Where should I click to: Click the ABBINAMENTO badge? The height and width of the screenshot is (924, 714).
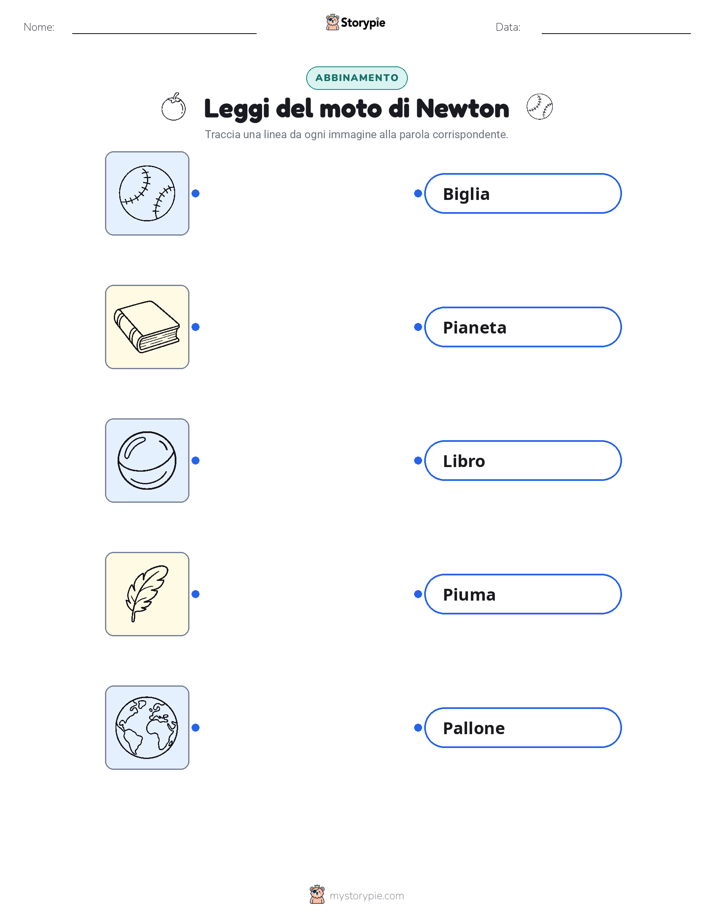coord(357,78)
